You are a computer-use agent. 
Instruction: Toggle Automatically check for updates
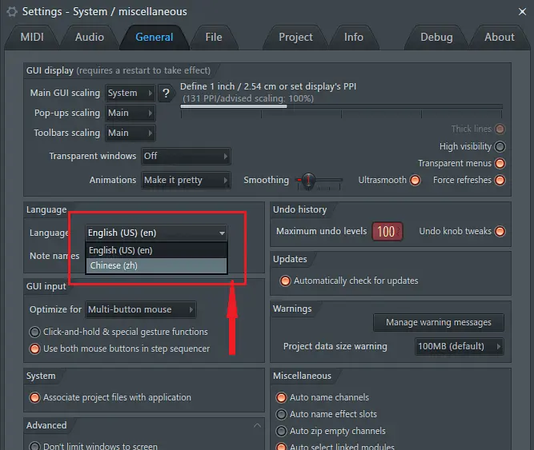[x=285, y=281]
